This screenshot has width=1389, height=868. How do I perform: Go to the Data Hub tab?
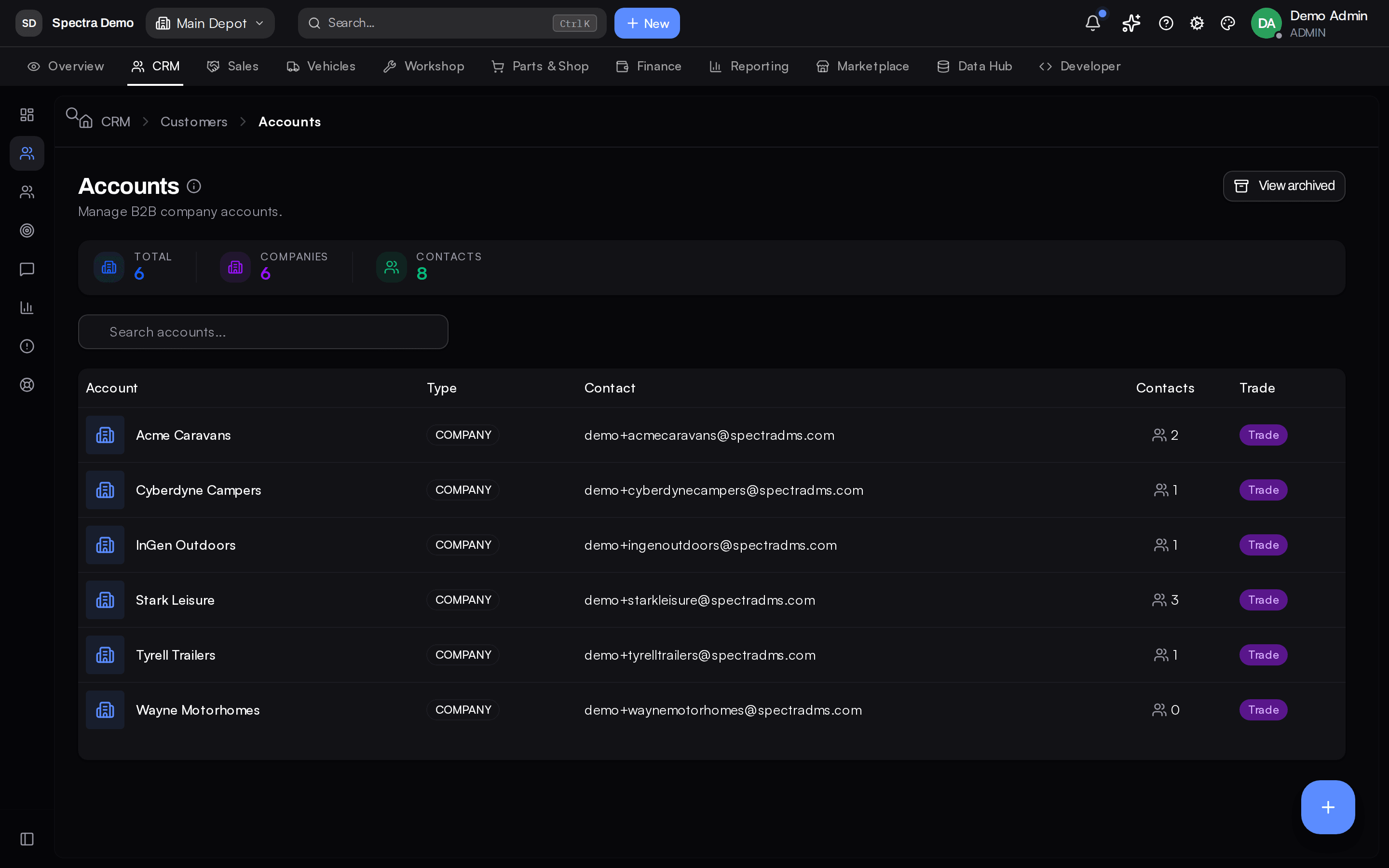click(975, 67)
